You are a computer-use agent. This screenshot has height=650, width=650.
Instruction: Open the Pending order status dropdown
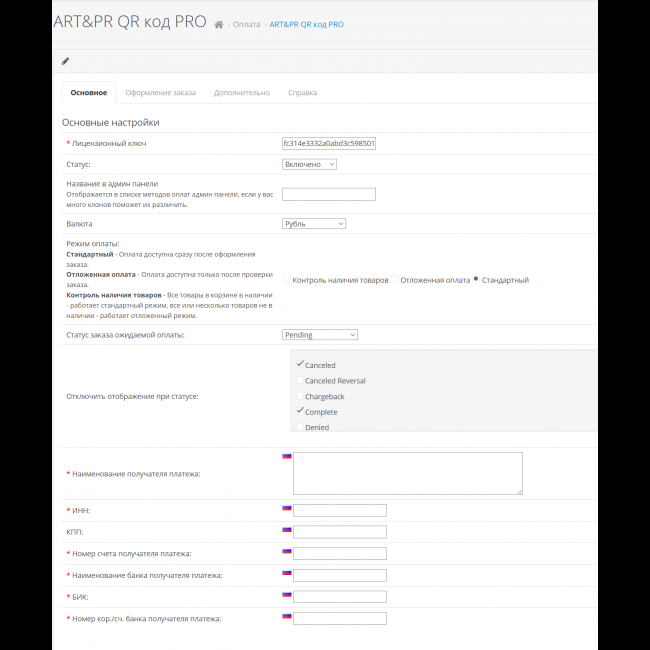click(319, 335)
